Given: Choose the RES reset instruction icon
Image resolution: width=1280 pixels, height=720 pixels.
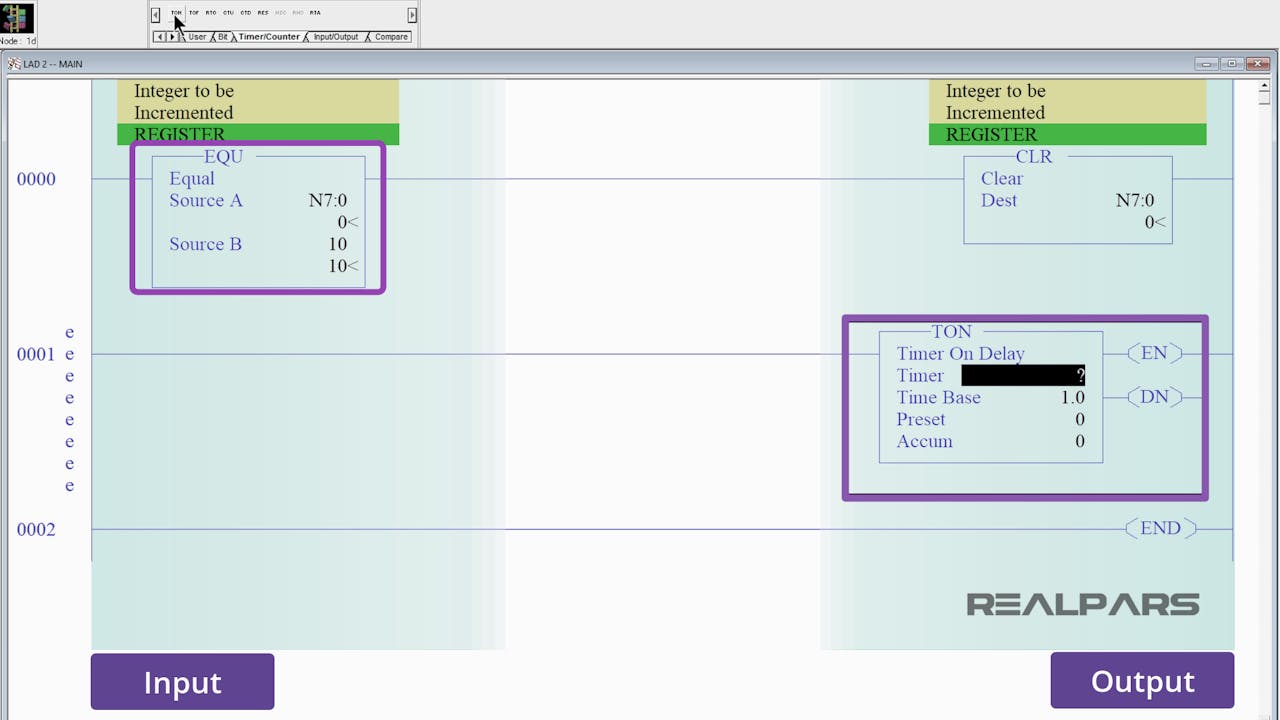Looking at the screenshot, I should pos(263,13).
